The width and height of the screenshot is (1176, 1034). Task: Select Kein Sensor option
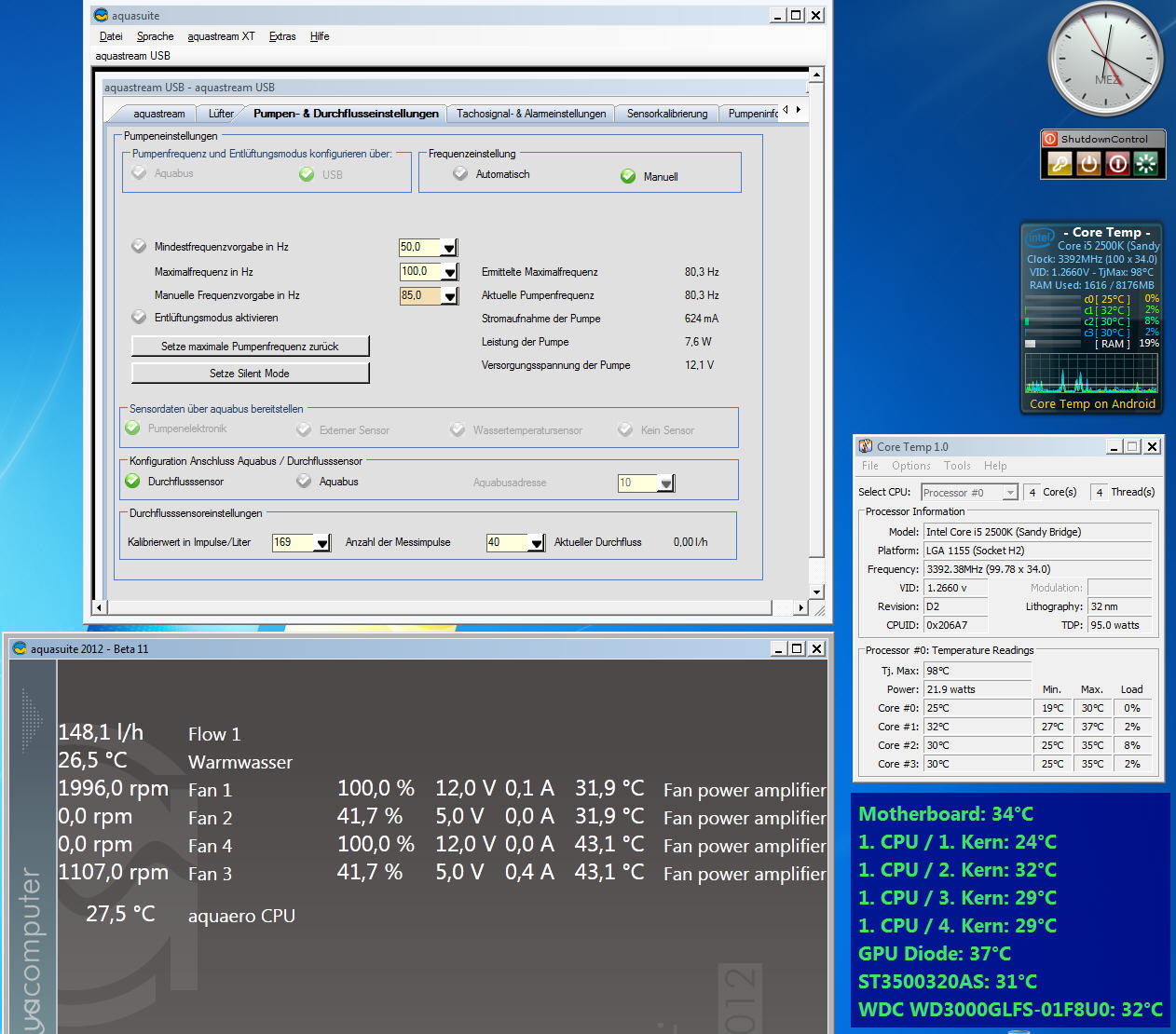625,429
